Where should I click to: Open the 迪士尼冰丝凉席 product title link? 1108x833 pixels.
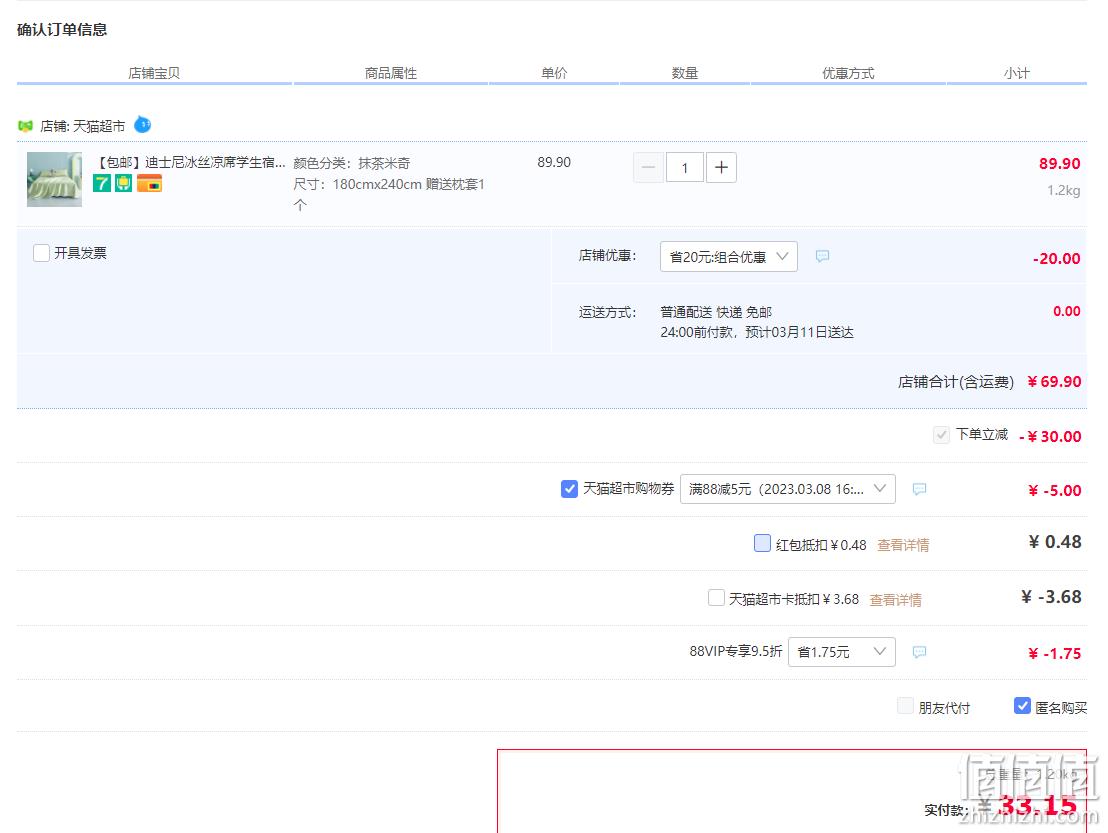(x=191, y=163)
